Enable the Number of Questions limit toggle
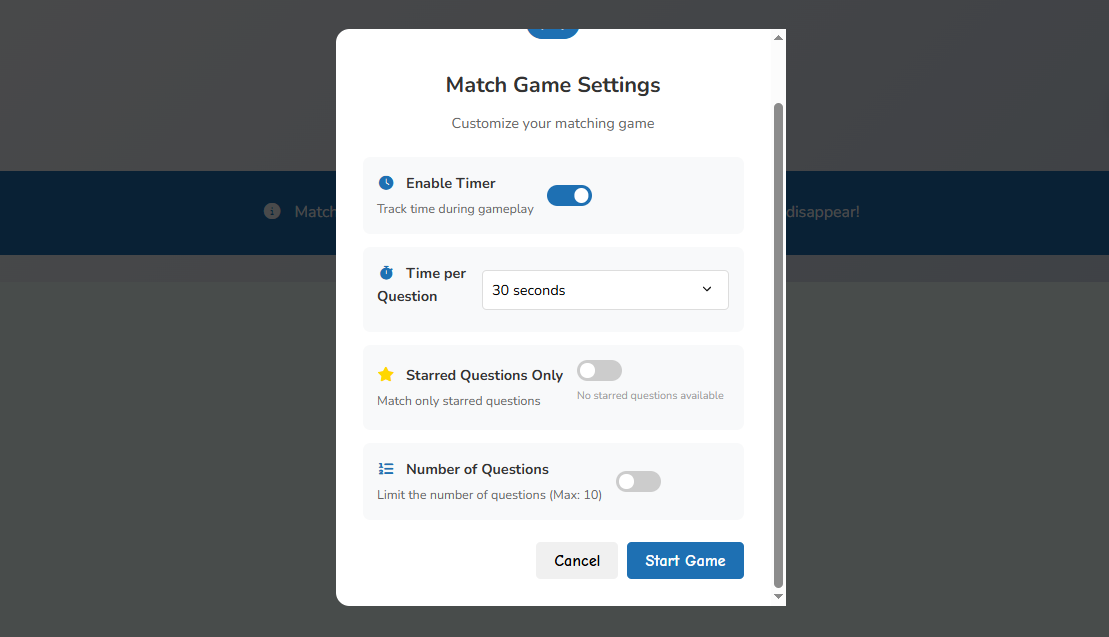 pyautogui.click(x=638, y=481)
